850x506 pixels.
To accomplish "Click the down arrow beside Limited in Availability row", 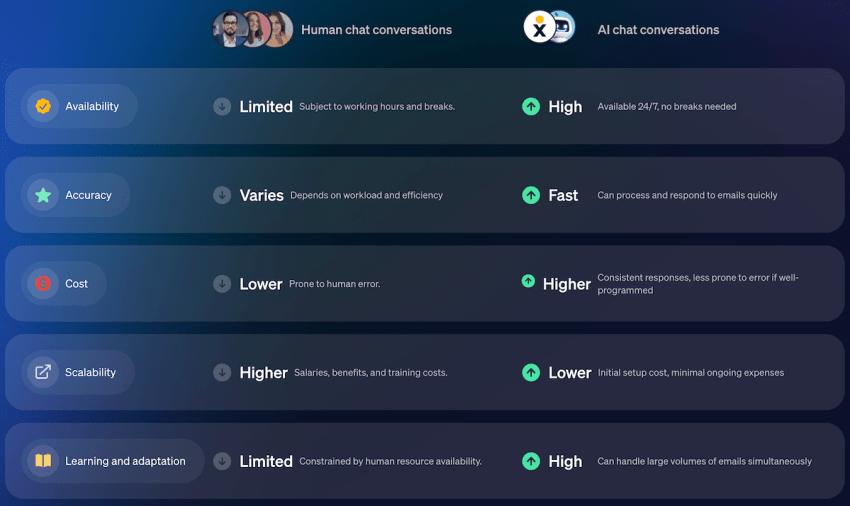I will coord(222,106).
